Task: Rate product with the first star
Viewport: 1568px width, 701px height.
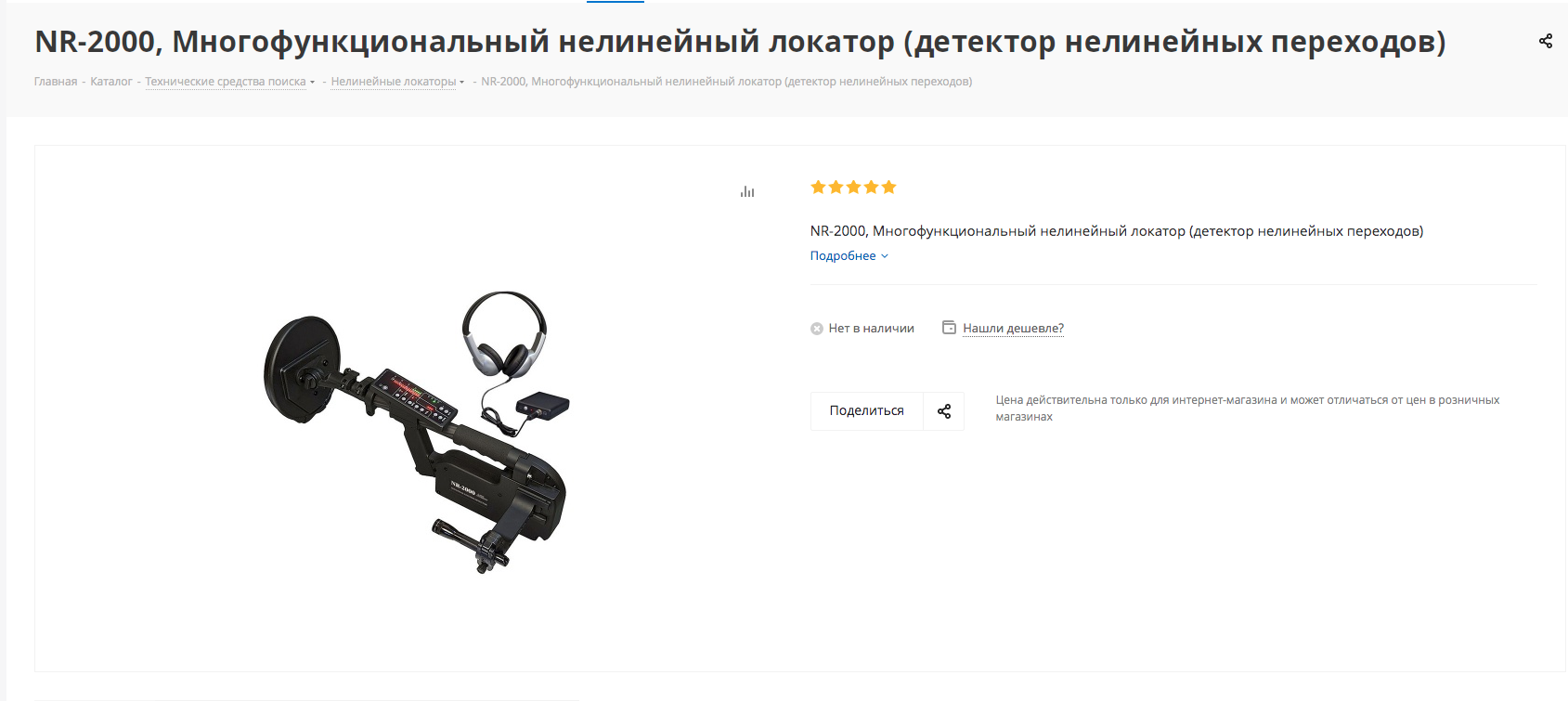Action: [x=818, y=188]
